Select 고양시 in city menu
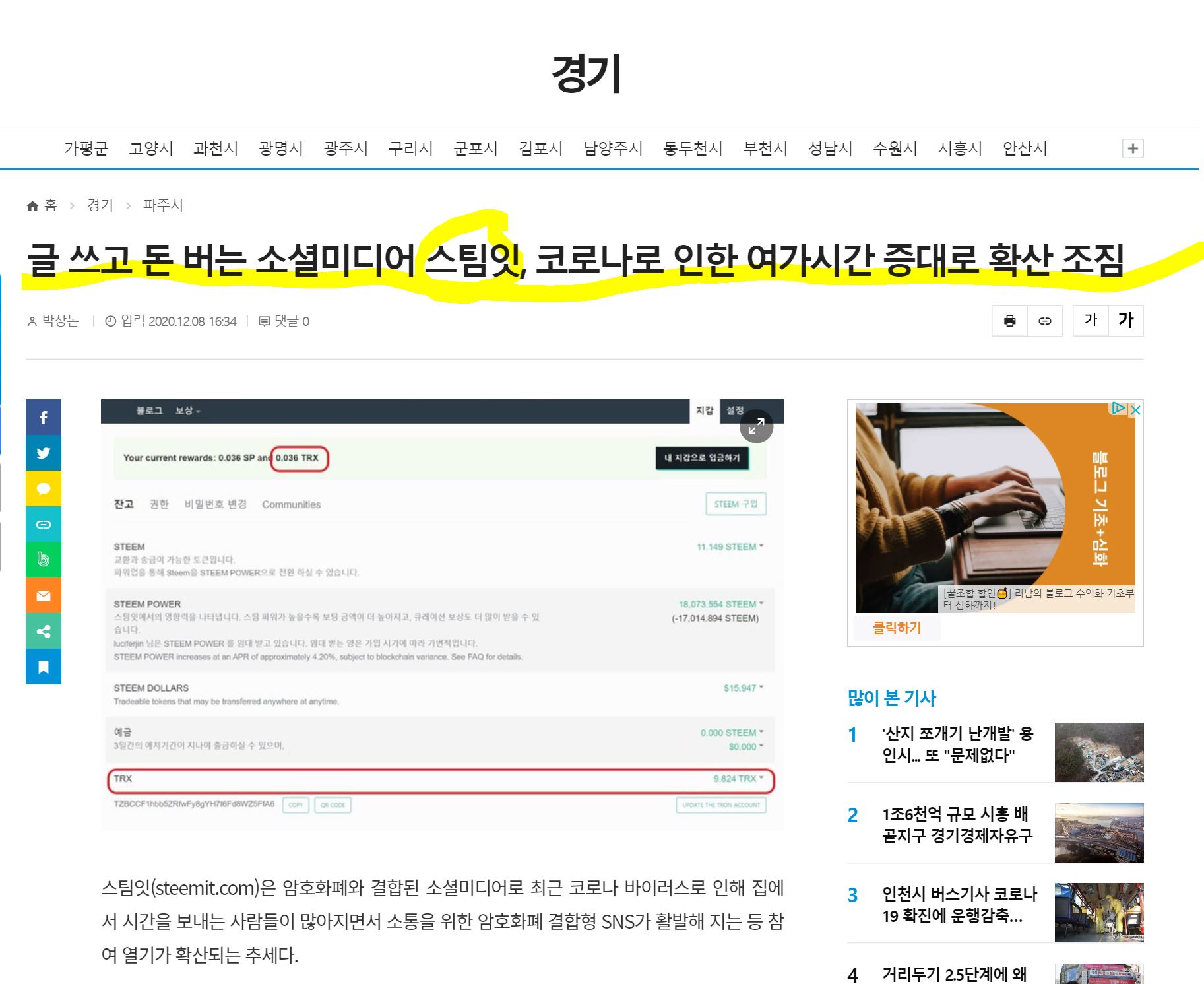 151,148
